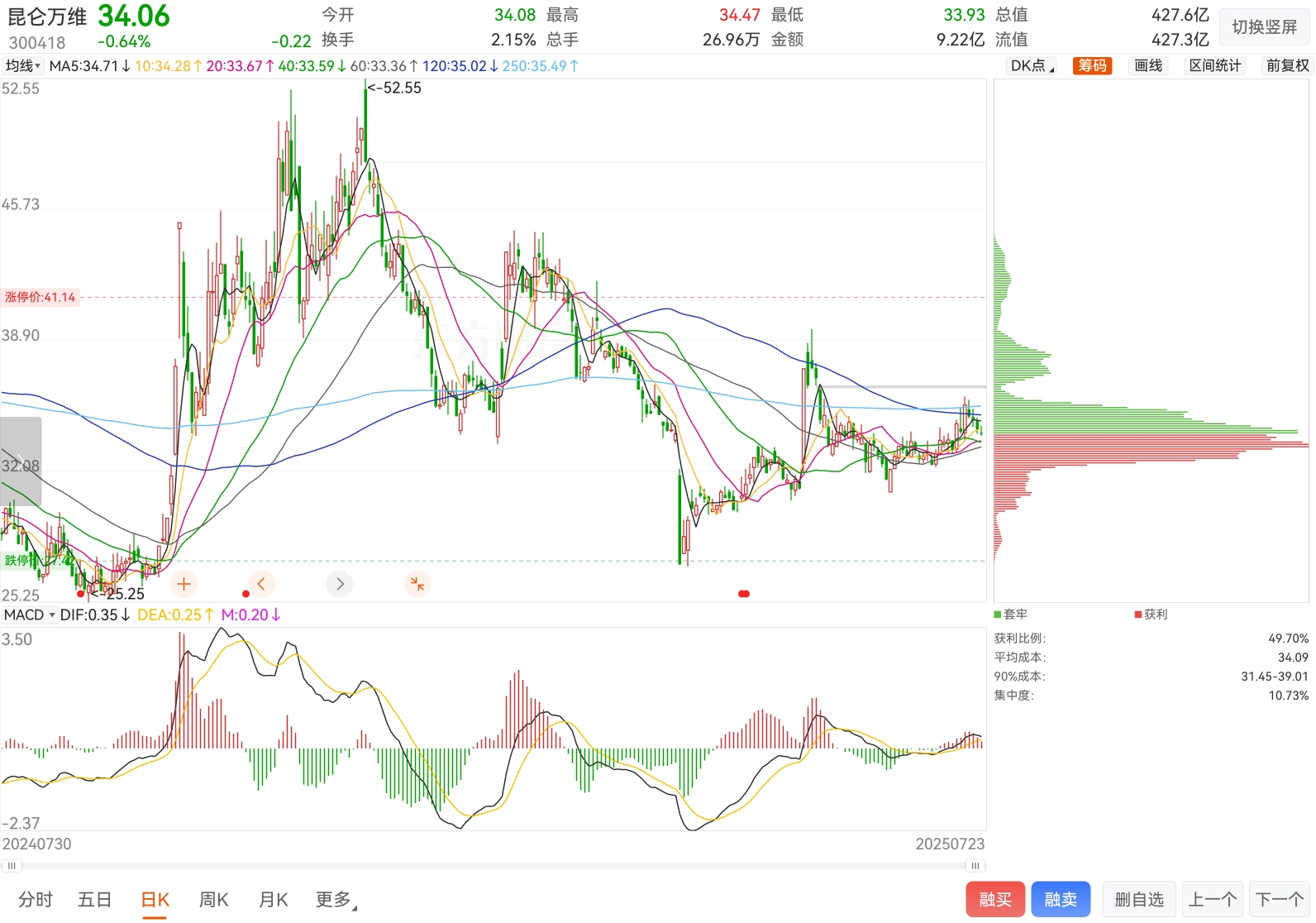Image resolution: width=1316 pixels, height=923 pixels.
Task: Switch to the 月K tab
Action: 274,899
